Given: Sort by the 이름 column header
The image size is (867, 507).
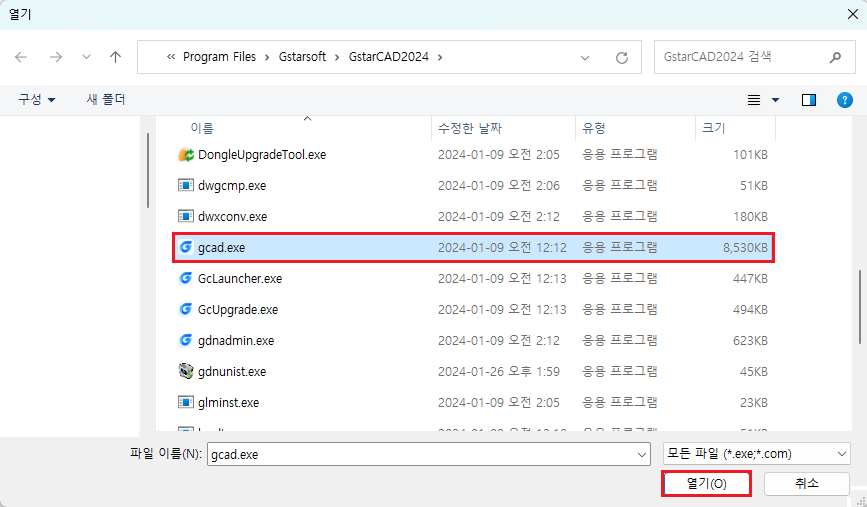Looking at the screenshot, I should click(202, 128).
